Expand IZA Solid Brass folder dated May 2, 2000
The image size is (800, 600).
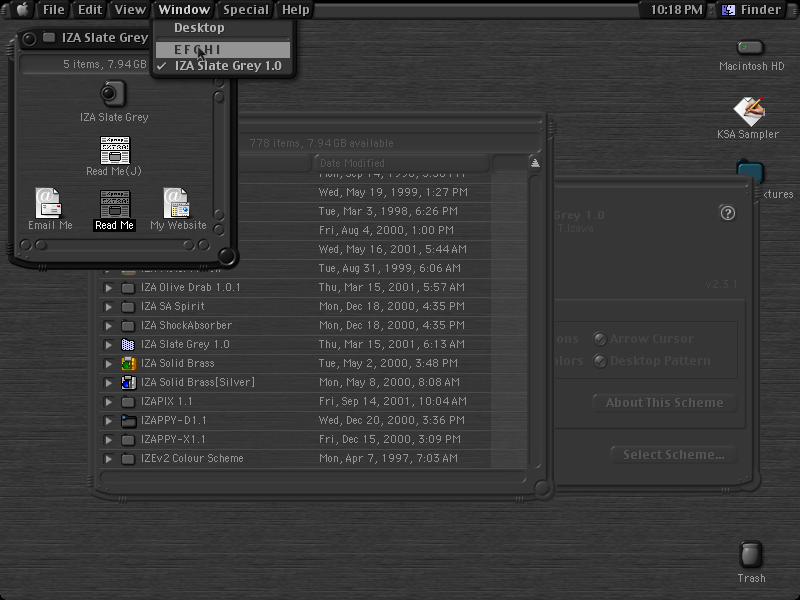click(108, 363)
